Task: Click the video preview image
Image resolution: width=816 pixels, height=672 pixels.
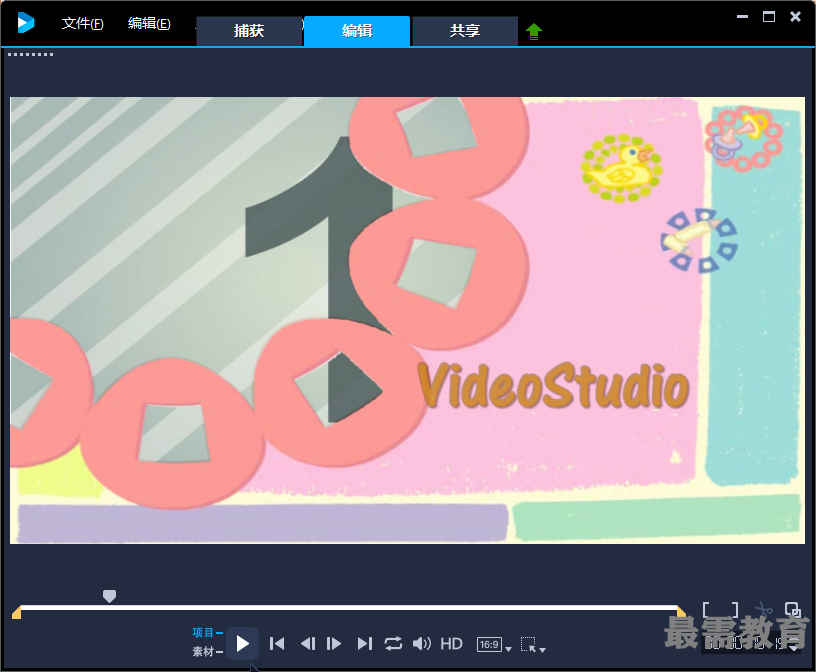Action: tap(407, 320)
